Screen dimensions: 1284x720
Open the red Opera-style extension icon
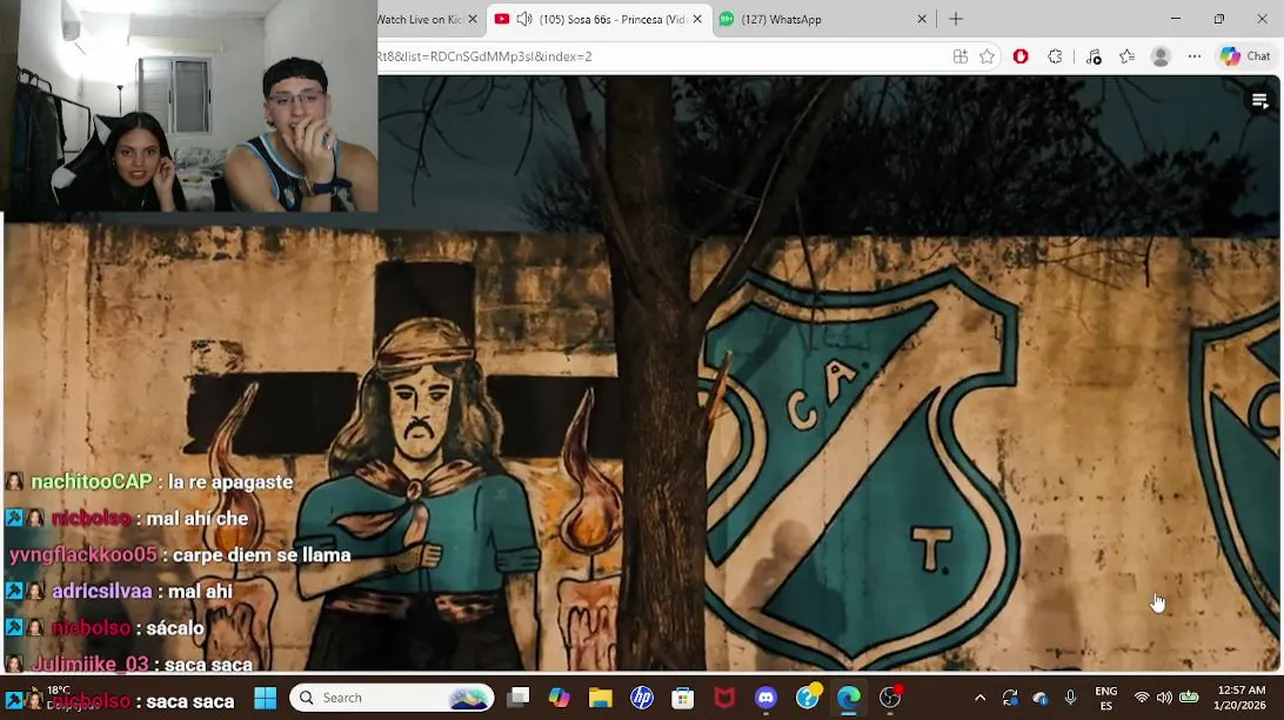point(1021,57)
